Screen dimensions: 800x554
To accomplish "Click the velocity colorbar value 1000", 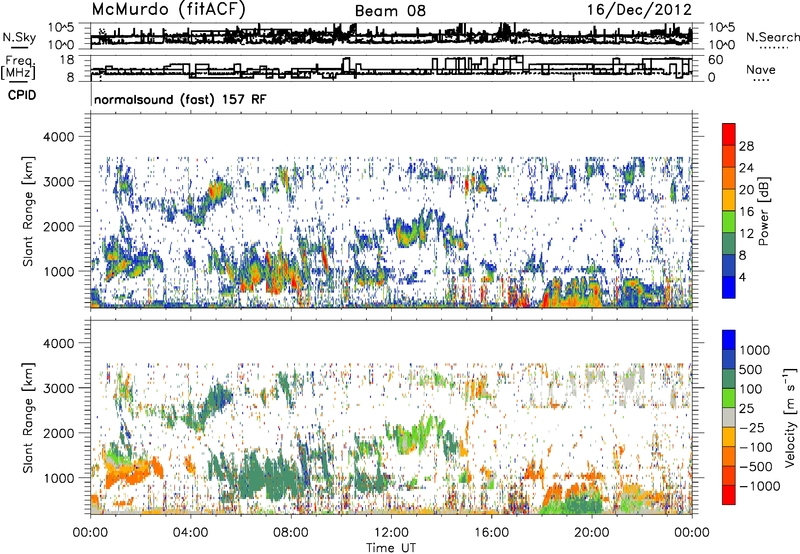I will point(755,350).
